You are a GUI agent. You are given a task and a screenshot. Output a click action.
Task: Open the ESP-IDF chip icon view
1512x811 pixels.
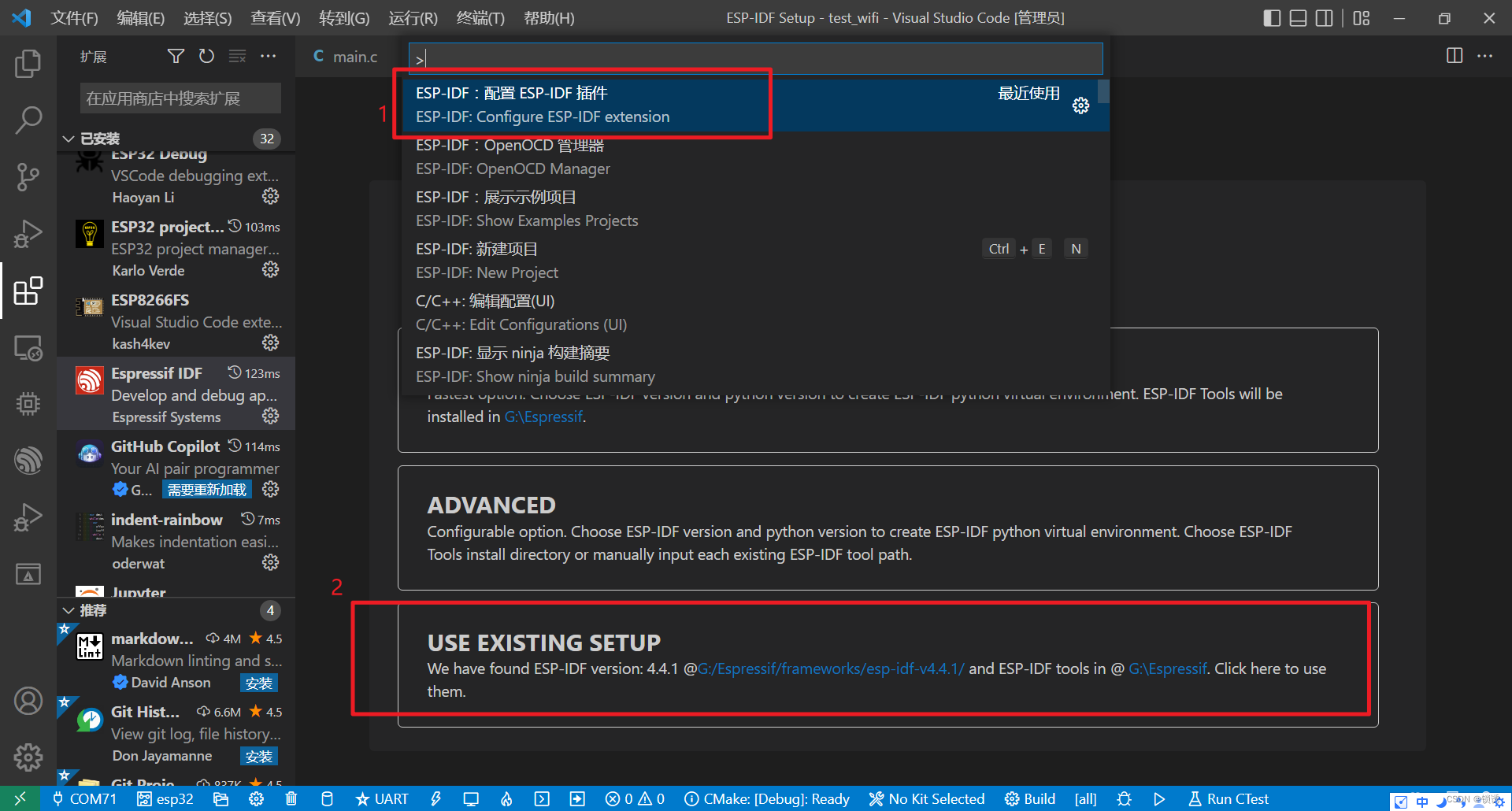(28, 404)
